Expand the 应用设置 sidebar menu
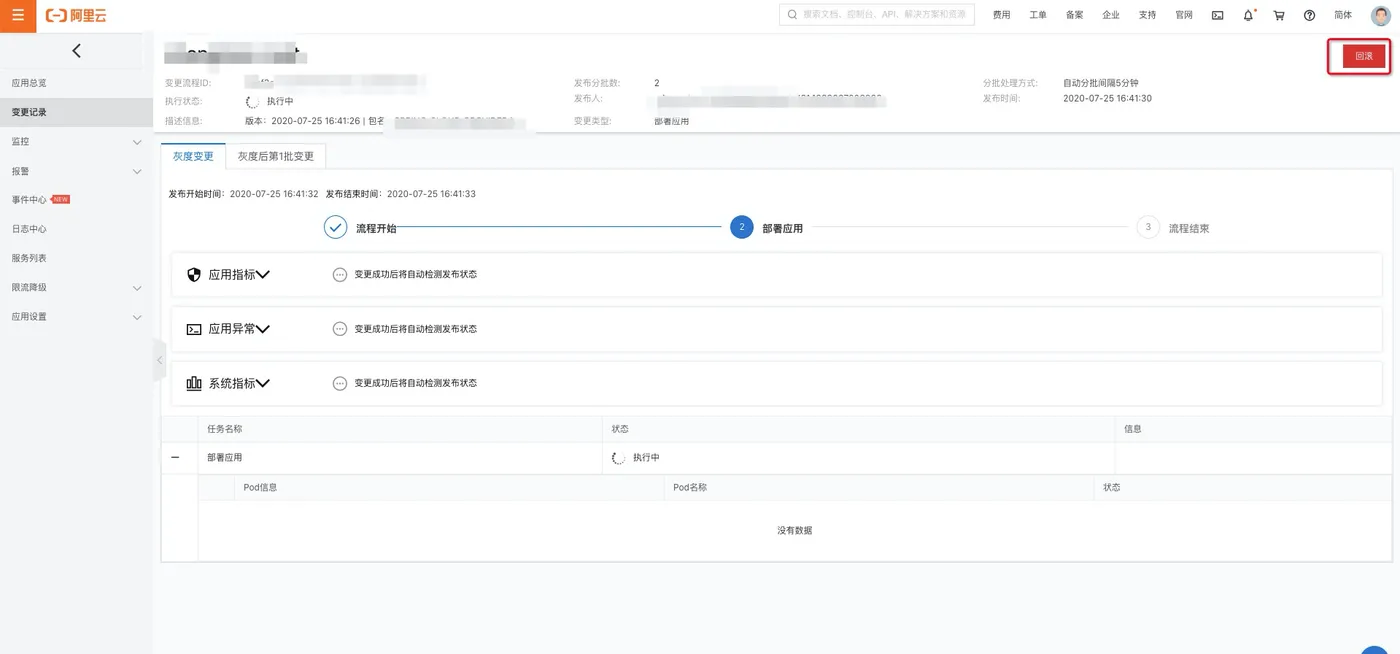The height and width of the screenshot is (654, 1400). (x=137, y=317)
